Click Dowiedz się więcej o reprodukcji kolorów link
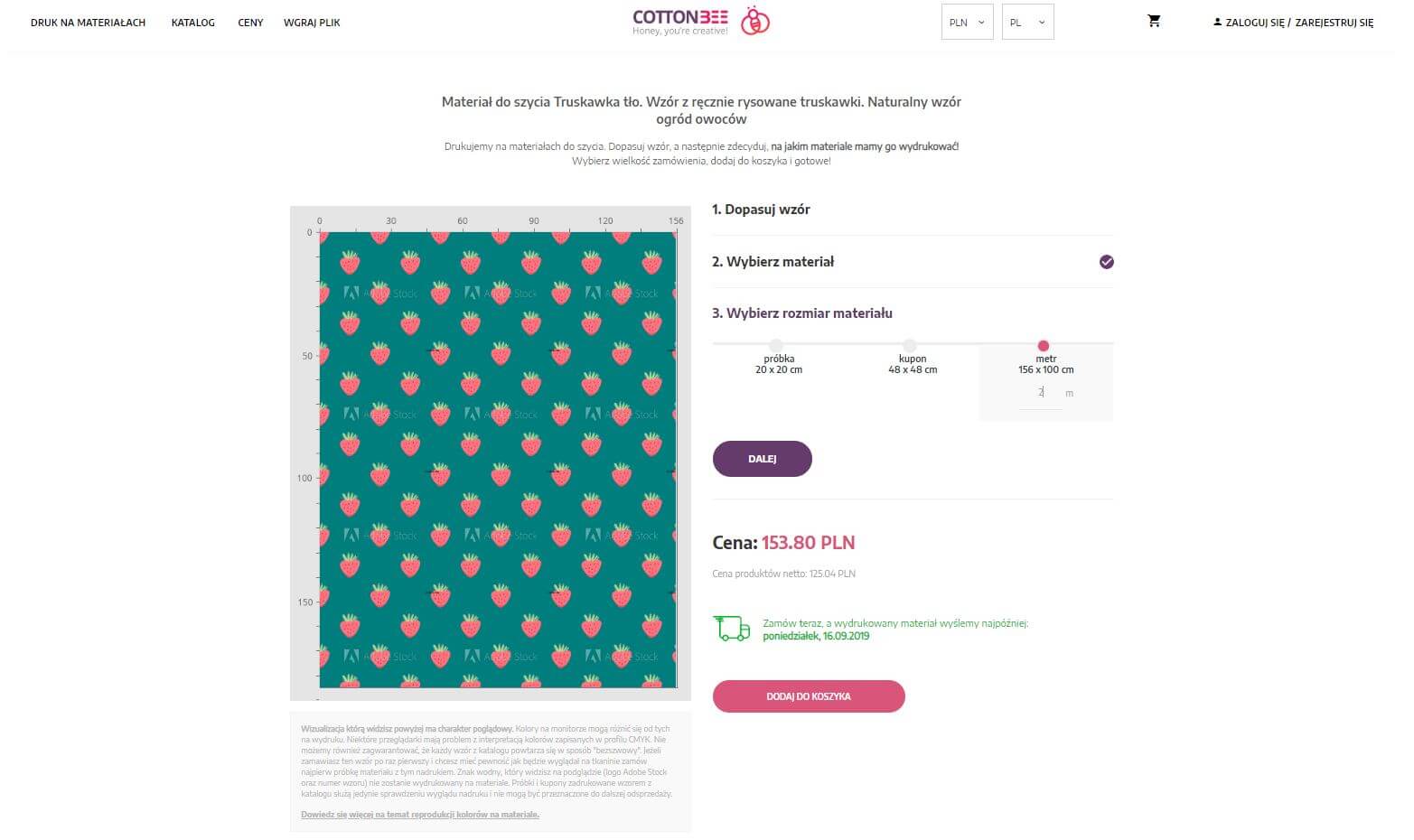Screen dimensions: 1414x840 coord(419,814)
